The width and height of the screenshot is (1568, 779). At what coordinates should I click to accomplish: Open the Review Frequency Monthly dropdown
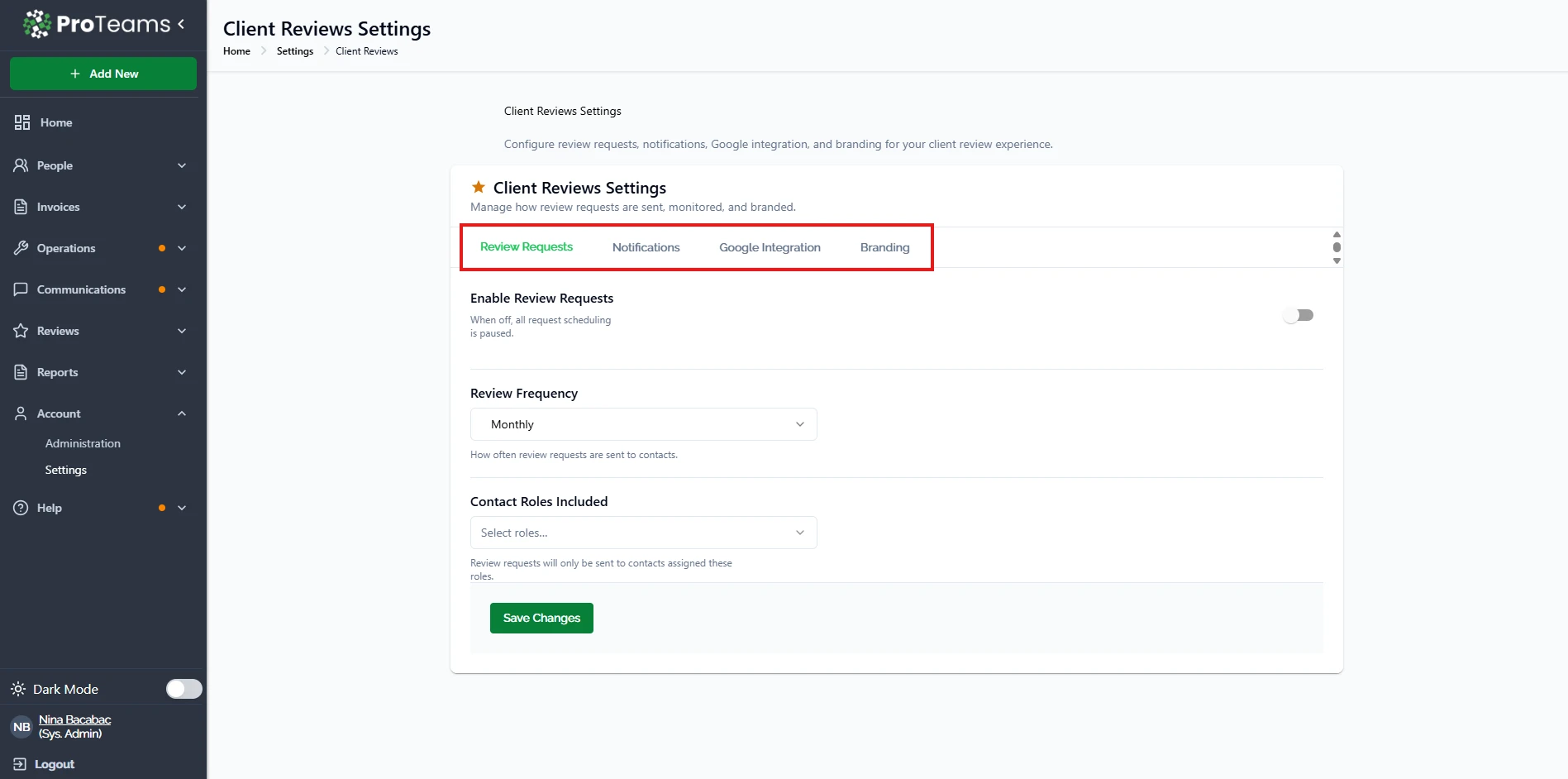pos(643,424)
